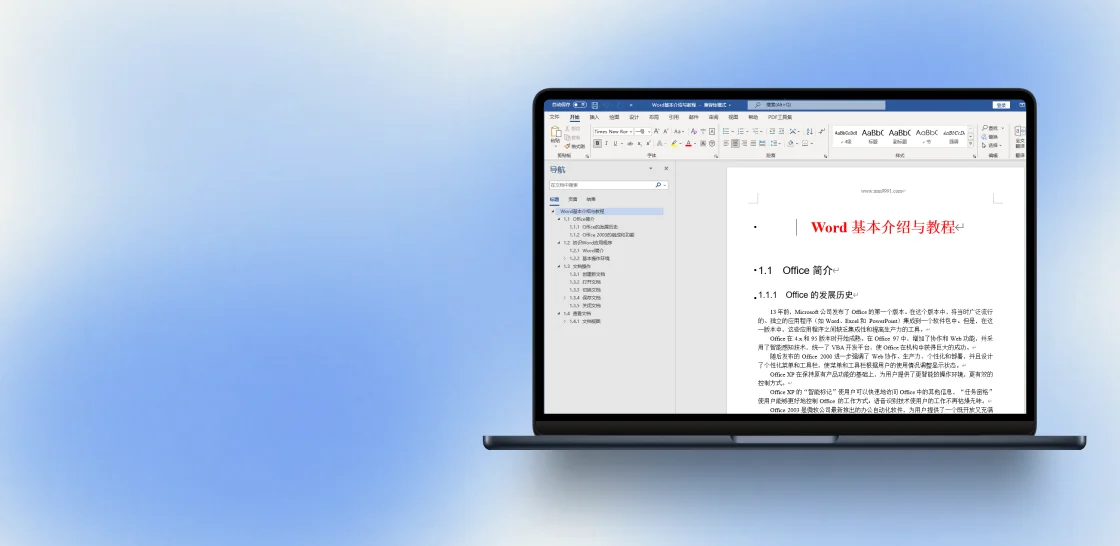1120x546 pixels.
Task: Click the Character Border icon
Action: click(712, 131)
